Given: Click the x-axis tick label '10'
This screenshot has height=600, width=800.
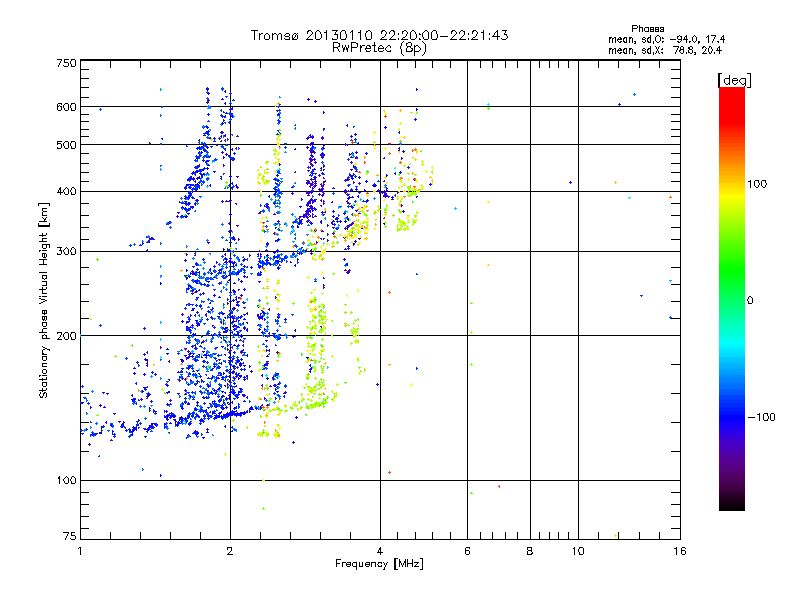Looking at the screenshot, I should point(578,551).
